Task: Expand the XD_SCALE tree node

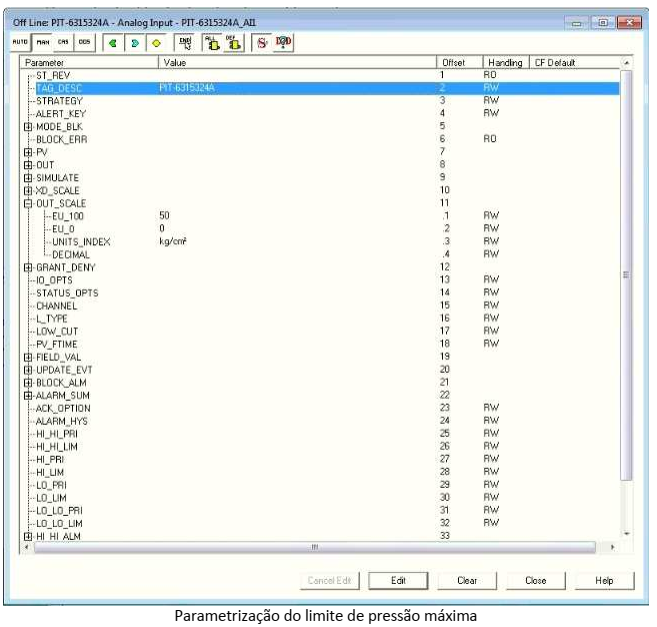Action: tap(28, 191)
